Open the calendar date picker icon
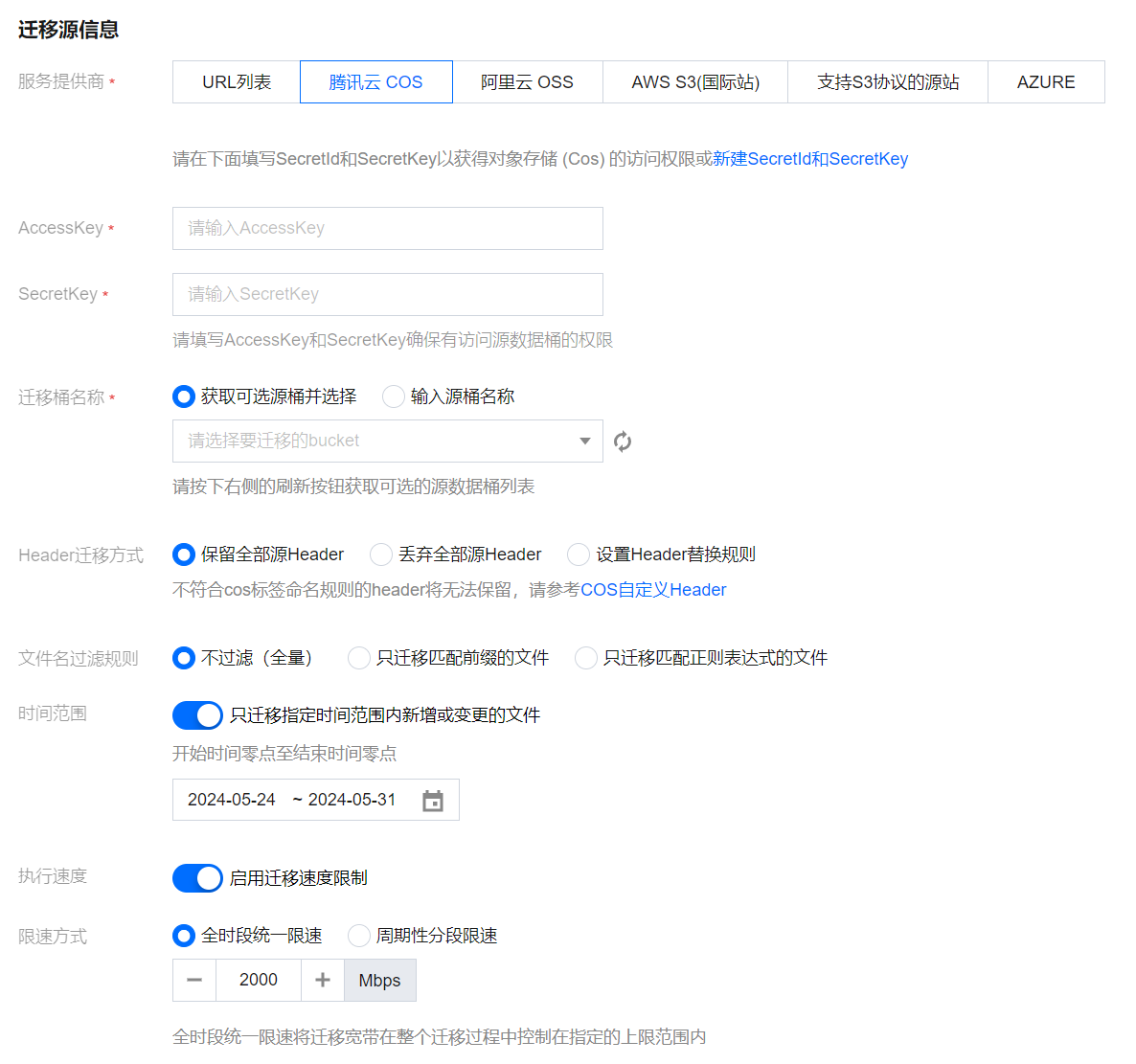Screen dimensions: 1136x1064 pyautogui.click(x=433, y=801)
